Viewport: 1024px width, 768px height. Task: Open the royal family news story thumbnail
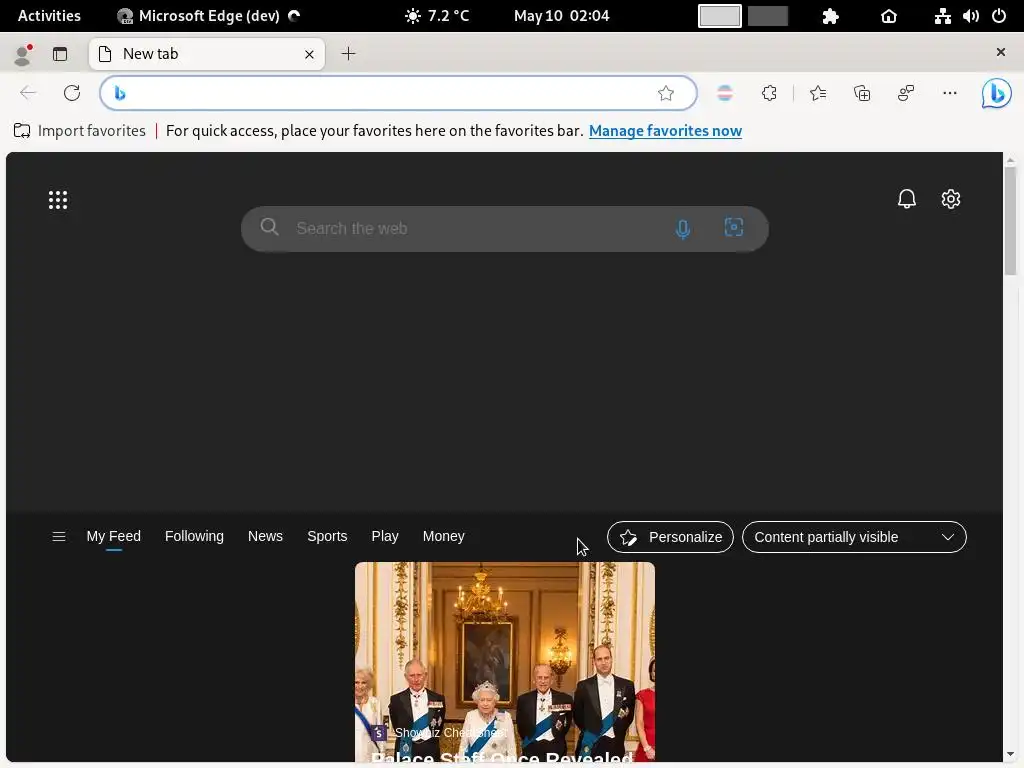[x=505, y=662]
